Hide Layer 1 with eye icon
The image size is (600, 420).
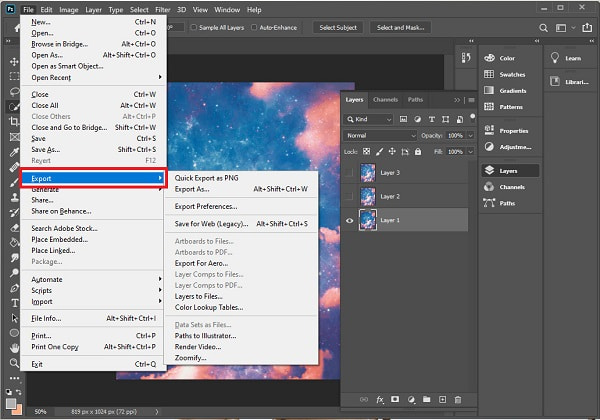[349, 220]
